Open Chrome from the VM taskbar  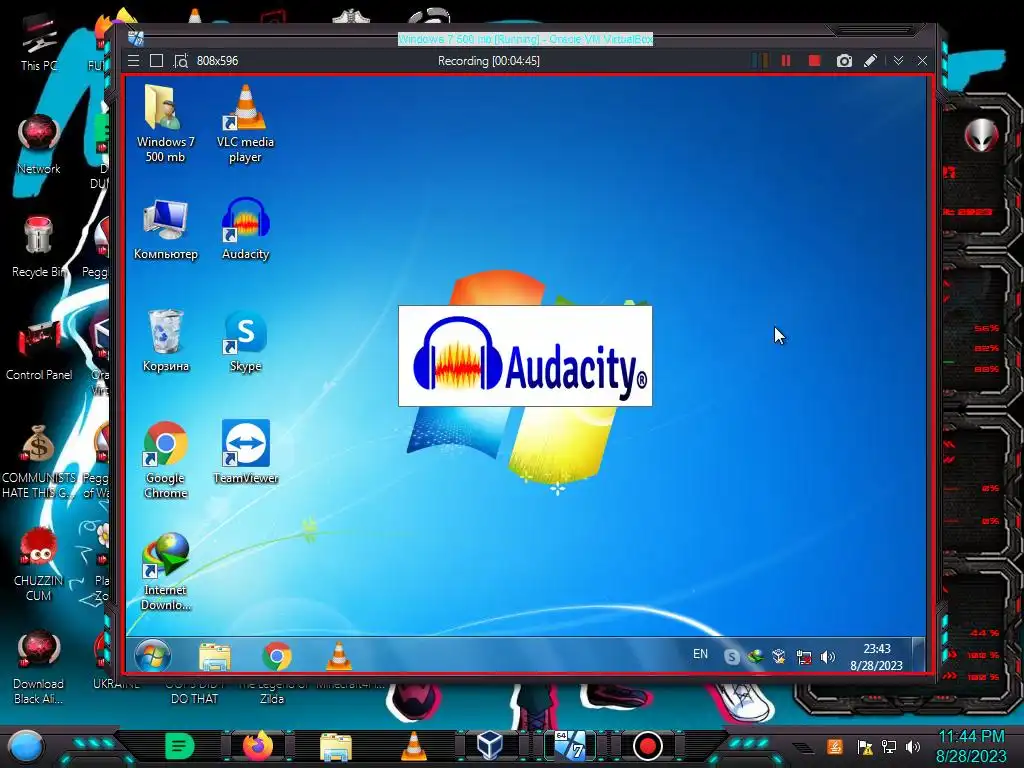[x=277, y=656]
